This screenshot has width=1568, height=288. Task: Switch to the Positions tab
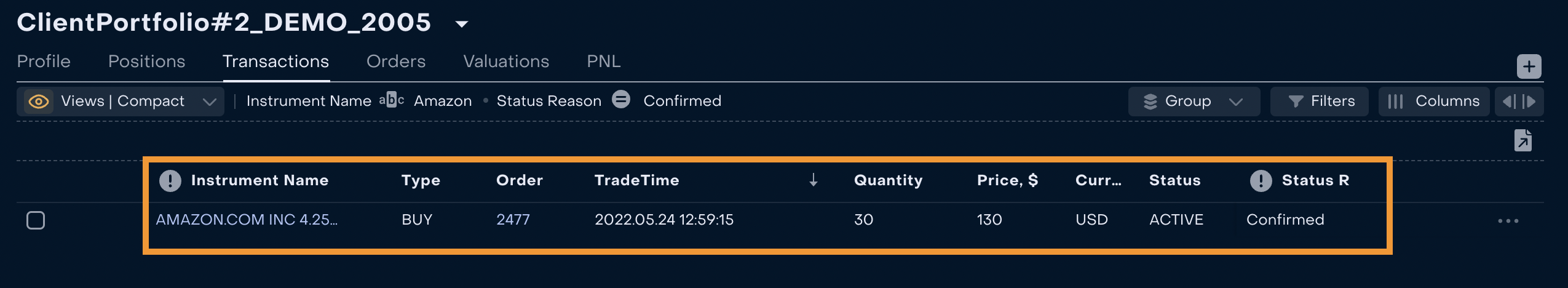[146, 62]
